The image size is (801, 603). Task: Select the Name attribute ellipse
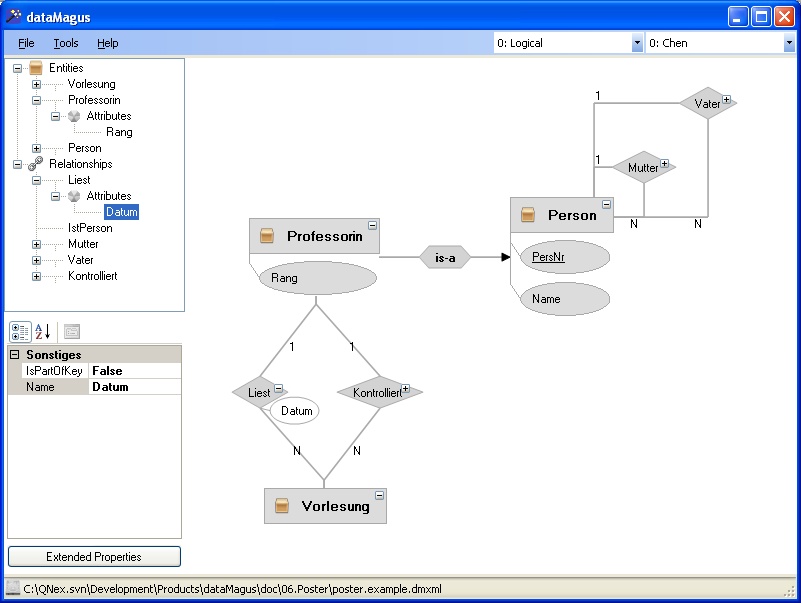[565, 299]
